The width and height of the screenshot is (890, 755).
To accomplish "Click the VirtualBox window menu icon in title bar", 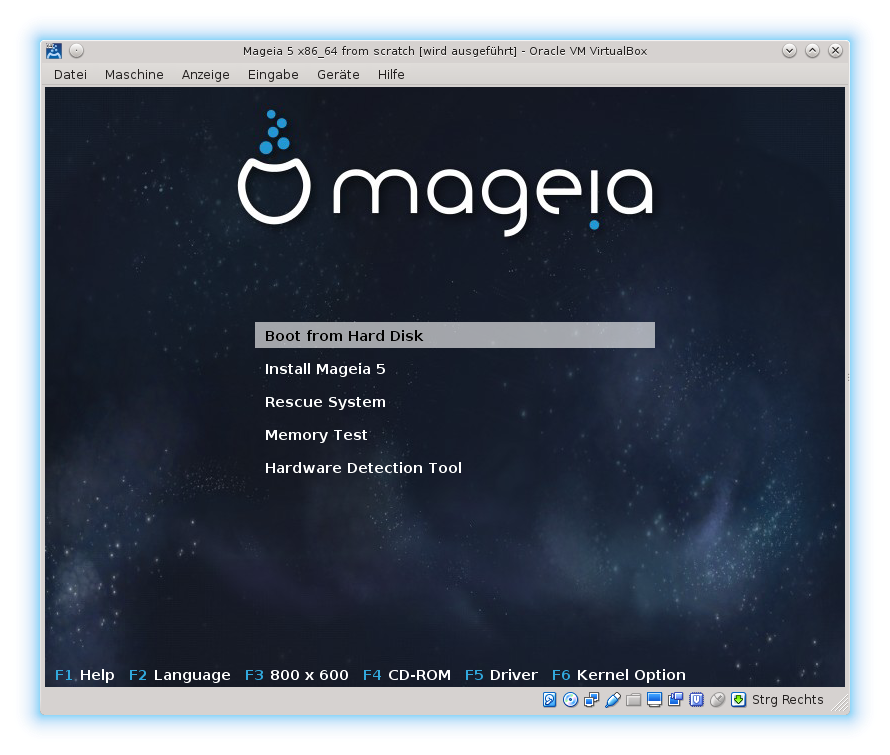I will (54, 51).
